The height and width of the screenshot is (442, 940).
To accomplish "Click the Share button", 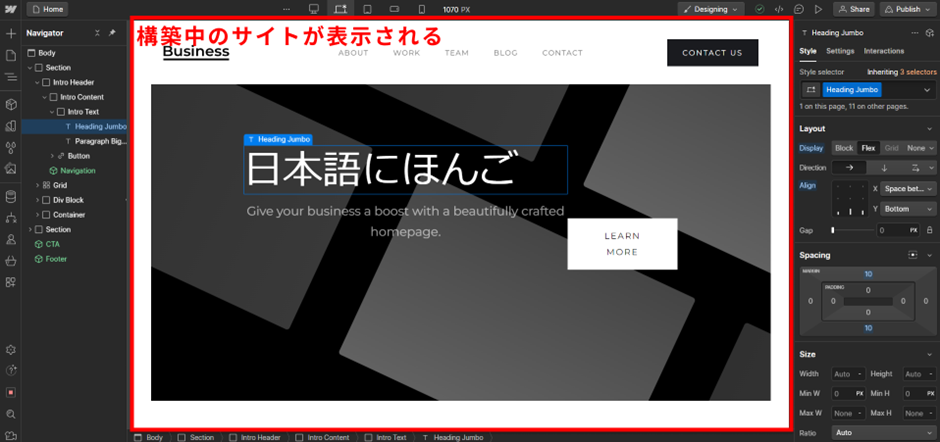I will 854,9.
